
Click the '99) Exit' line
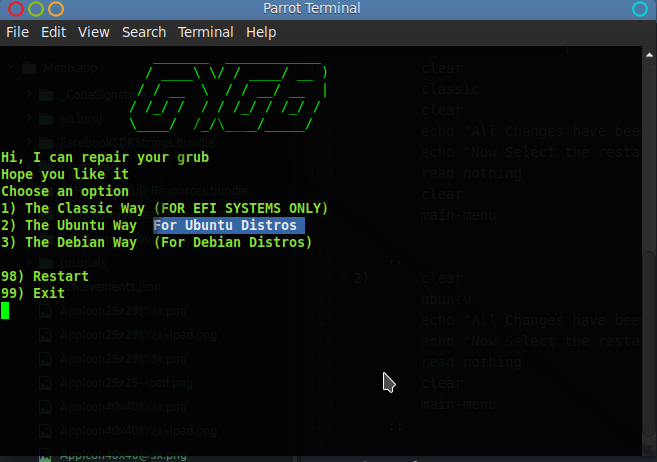pyautogui.click(x=33, y=293)
